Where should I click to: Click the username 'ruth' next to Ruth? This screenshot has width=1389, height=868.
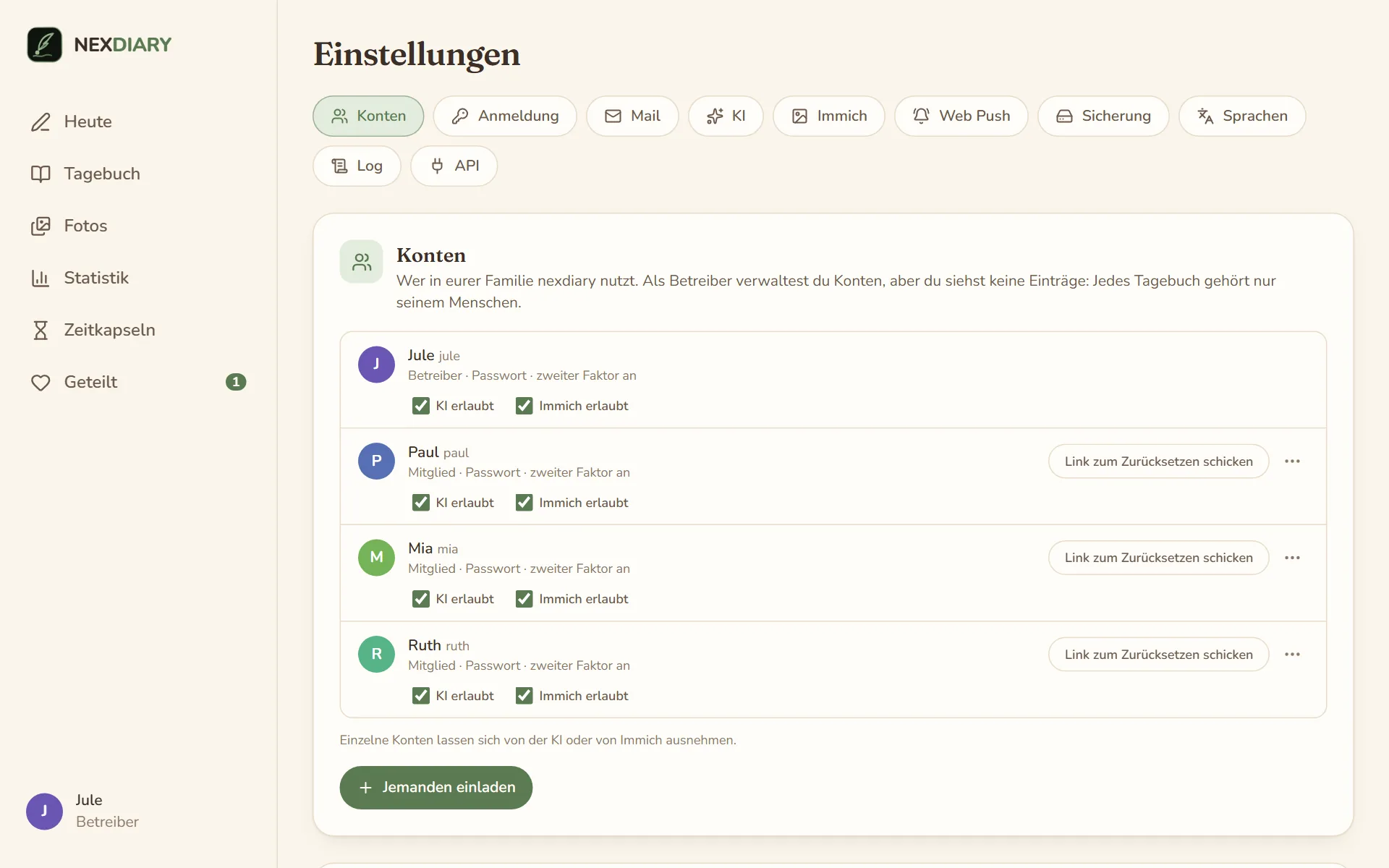click(x=457, y=646)
